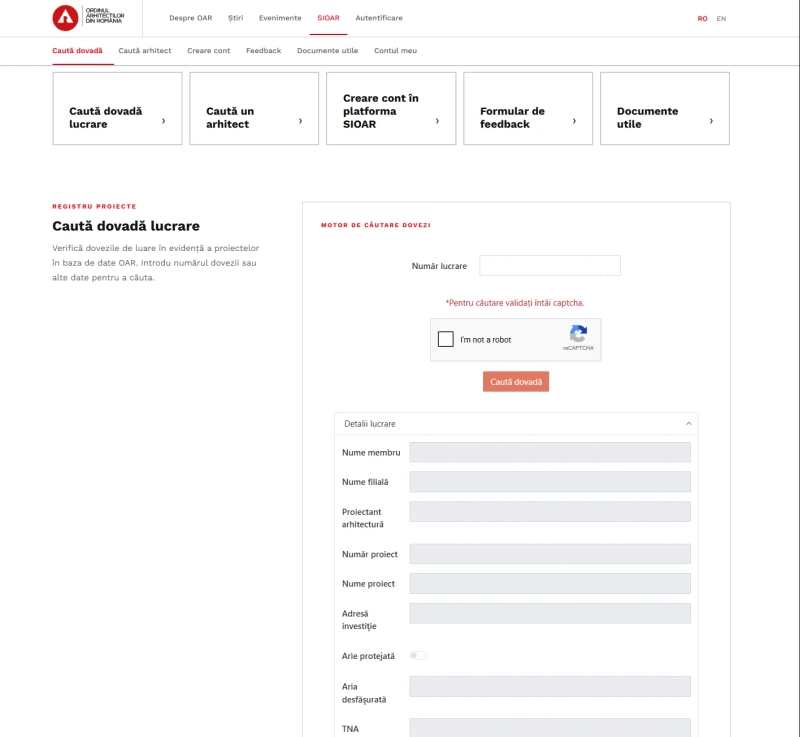Check the I'm not a robot checkbox
This screenshot has height=737, width=800.
click(445, 339)
